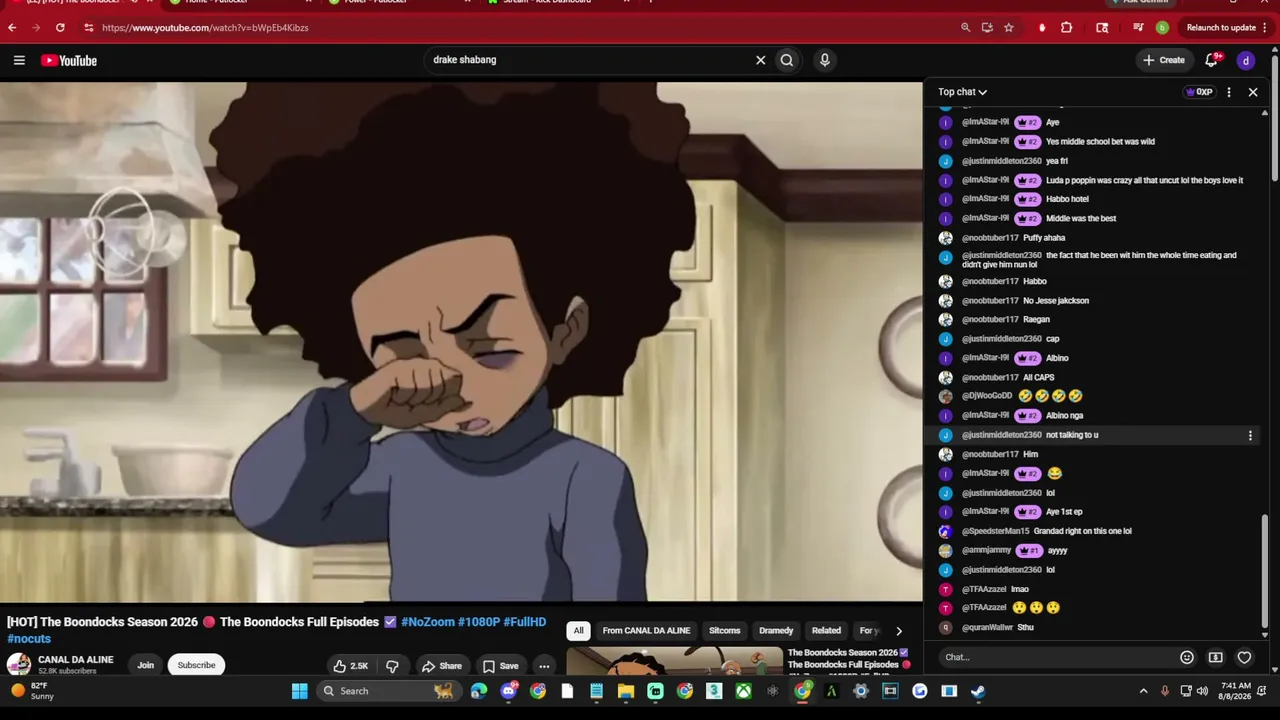Subscribe to CANAL DA ALINE
Image resolution: width=1280 pixels, height=720 pixels.
tap(196, 665)
